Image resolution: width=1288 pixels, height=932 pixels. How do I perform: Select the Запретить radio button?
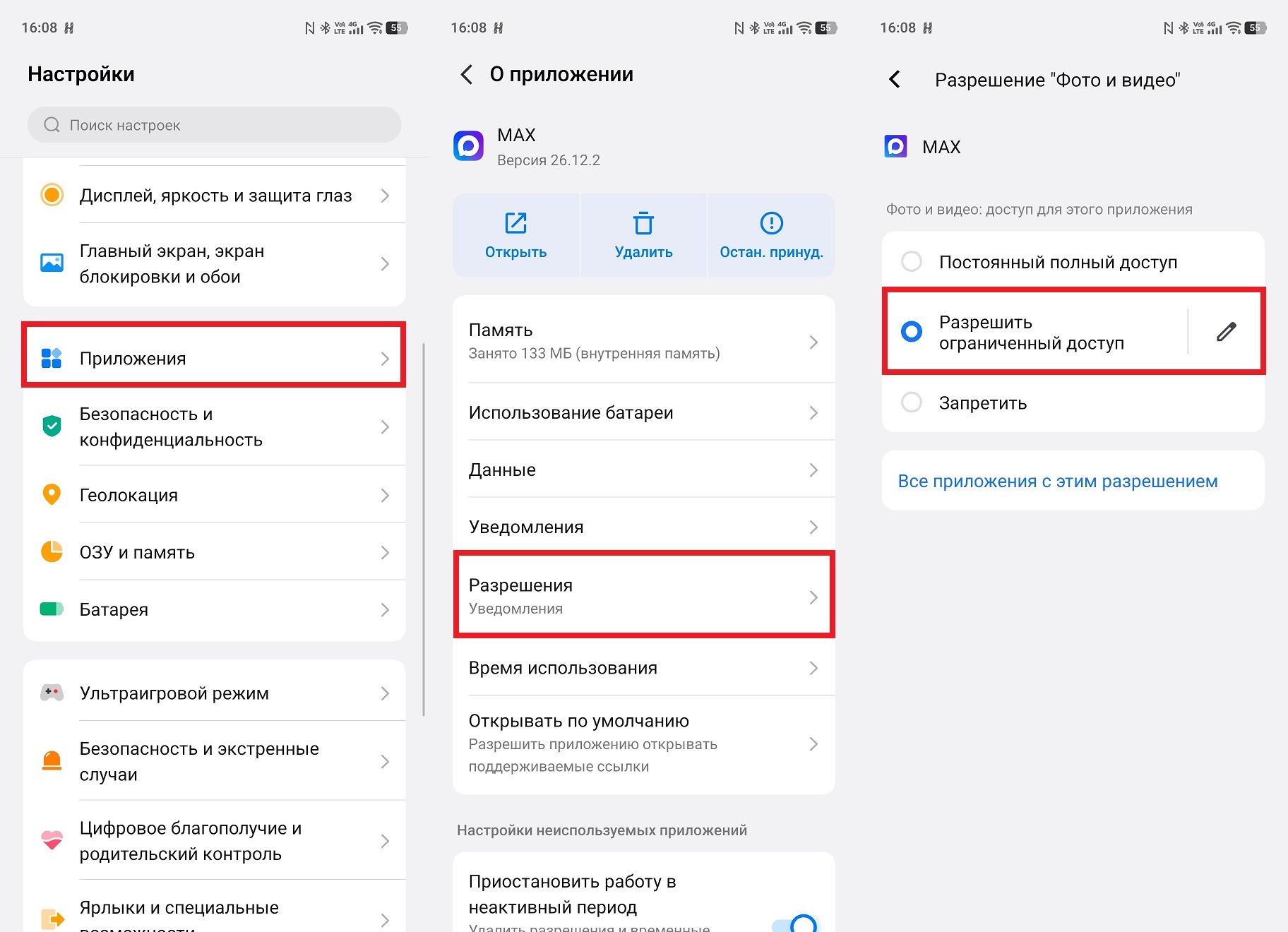click(912, 402)
